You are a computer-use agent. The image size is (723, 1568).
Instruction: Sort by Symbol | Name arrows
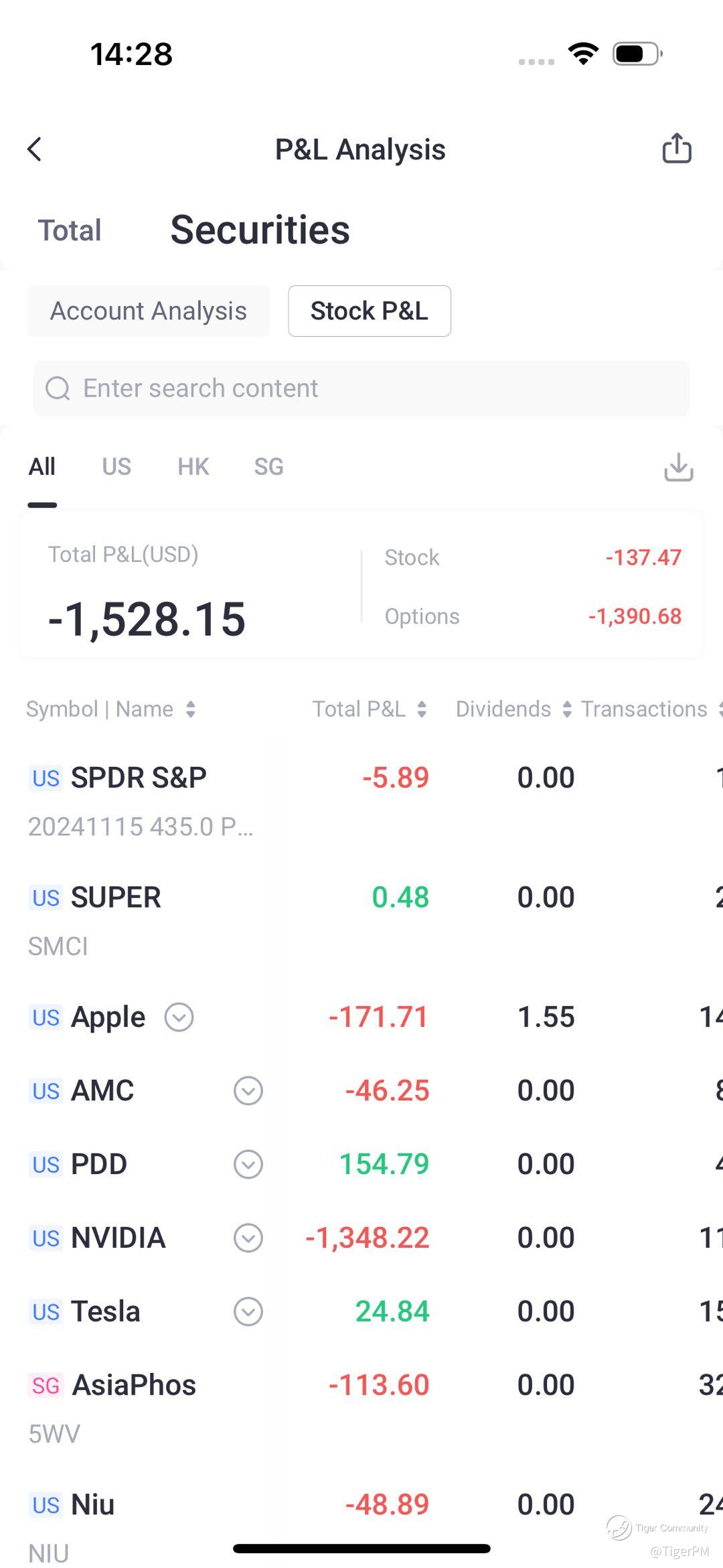(191, 709)
